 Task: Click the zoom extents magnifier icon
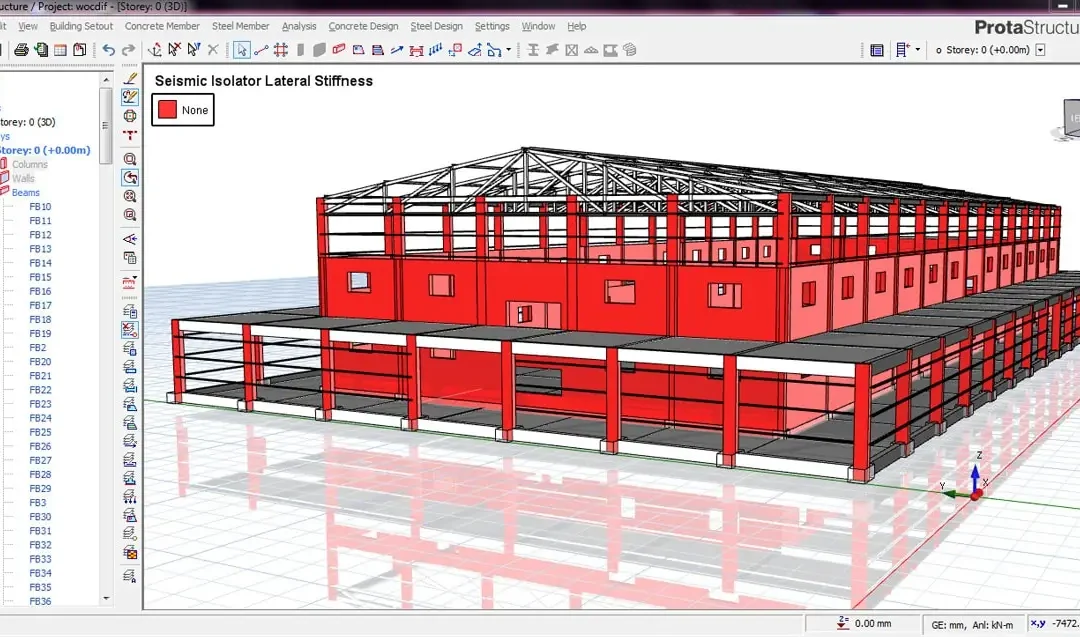point(129,196)
